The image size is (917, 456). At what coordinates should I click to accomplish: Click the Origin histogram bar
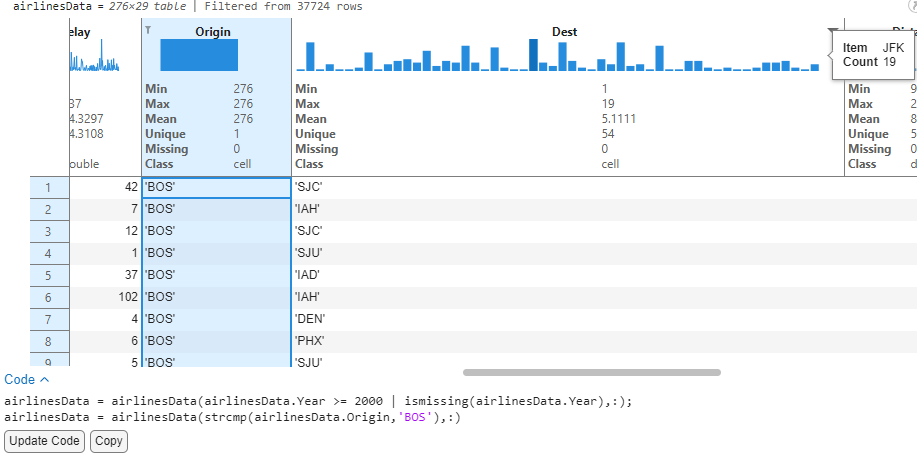coord(199,55)
